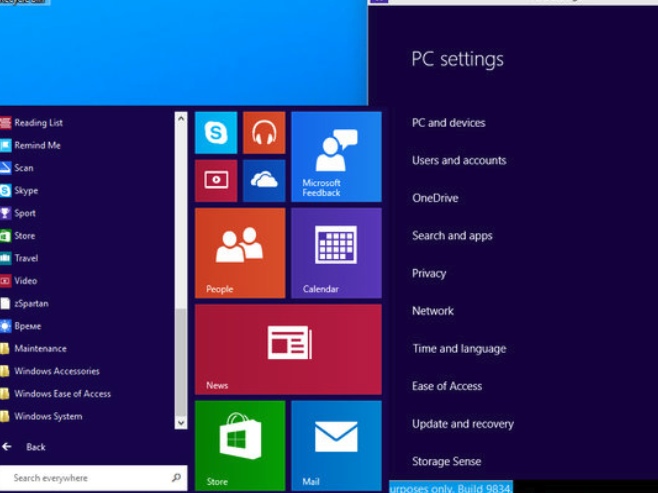Open the Calendar tile
658x493 pixels.
coord(336,253)
